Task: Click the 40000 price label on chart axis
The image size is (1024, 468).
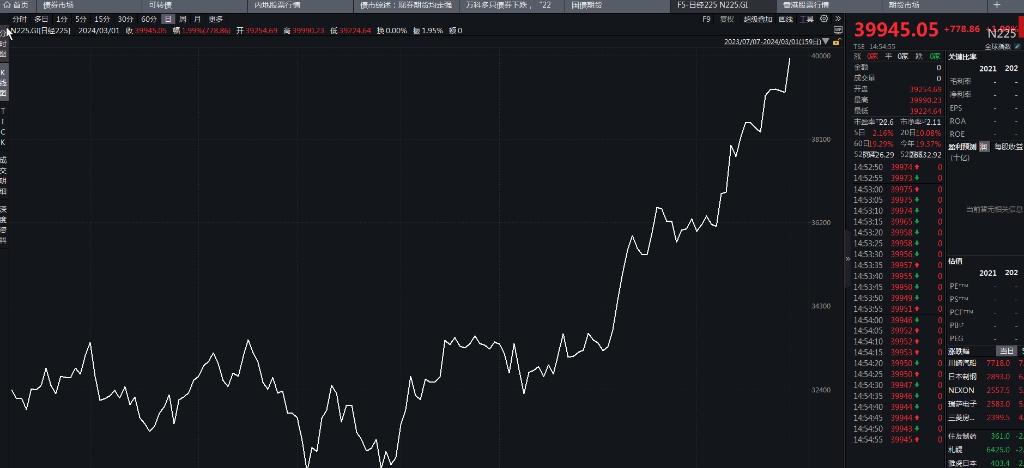Action: click(x=821, y=57)
